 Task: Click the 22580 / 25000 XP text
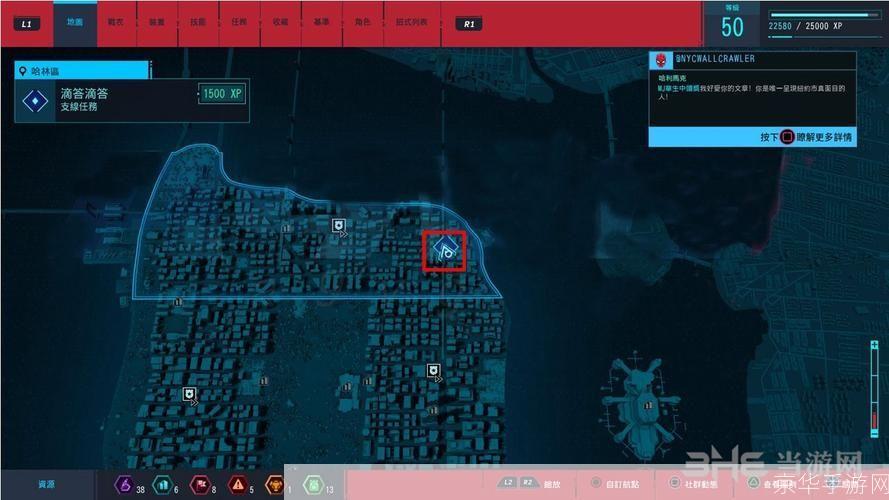click(806, 26)
